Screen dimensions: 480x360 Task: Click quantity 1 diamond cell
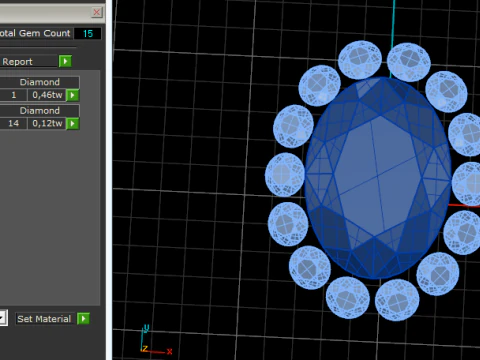13,95
